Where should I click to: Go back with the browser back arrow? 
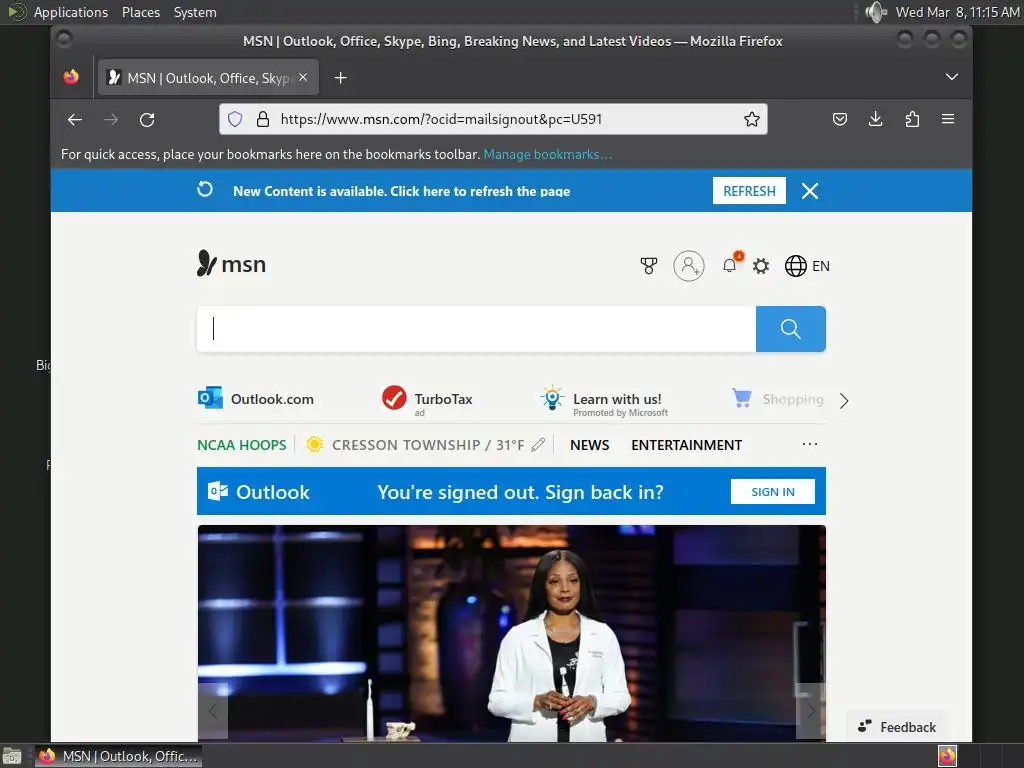75,120
